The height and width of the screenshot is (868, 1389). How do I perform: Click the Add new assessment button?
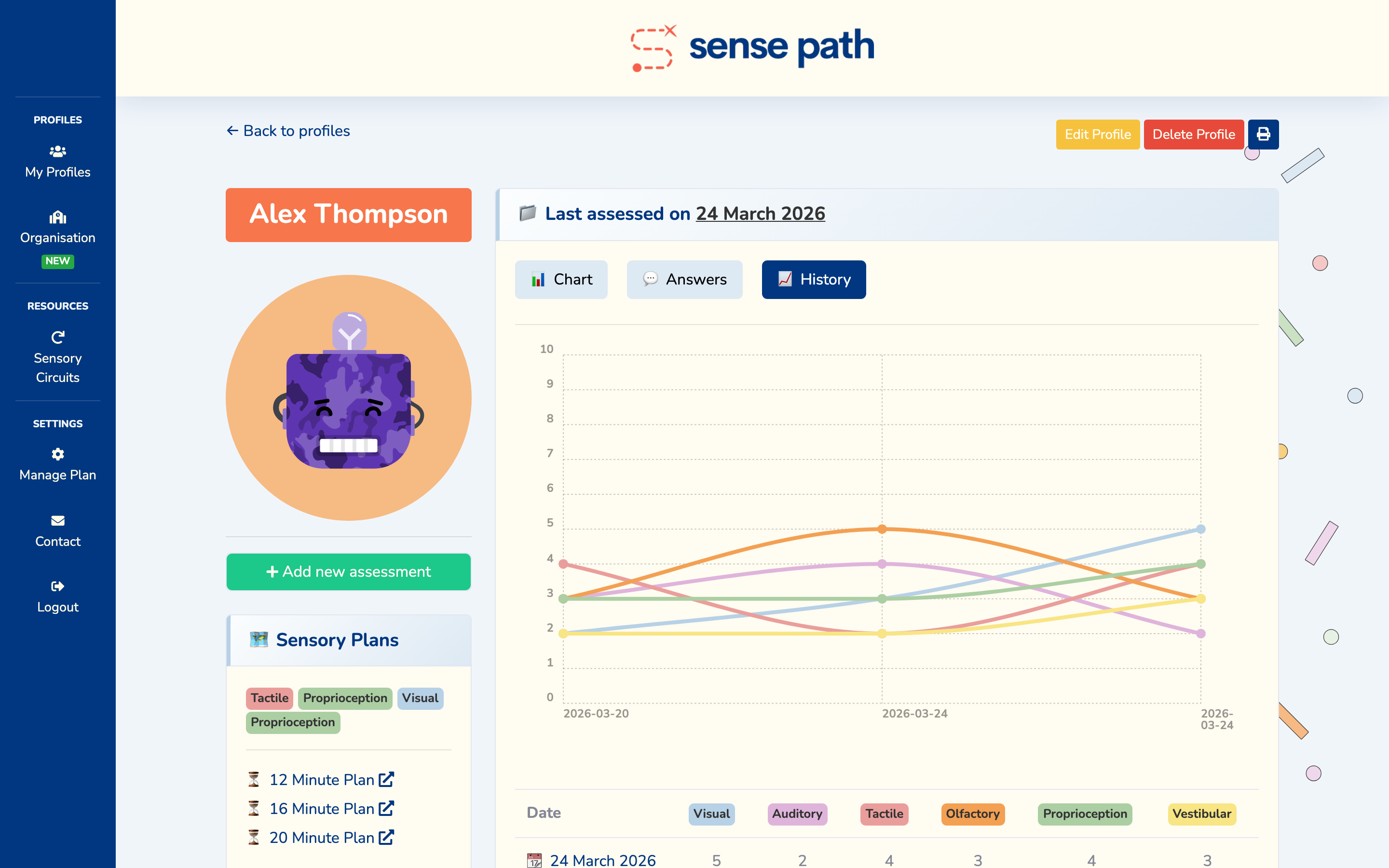click(x=348, y=572)
